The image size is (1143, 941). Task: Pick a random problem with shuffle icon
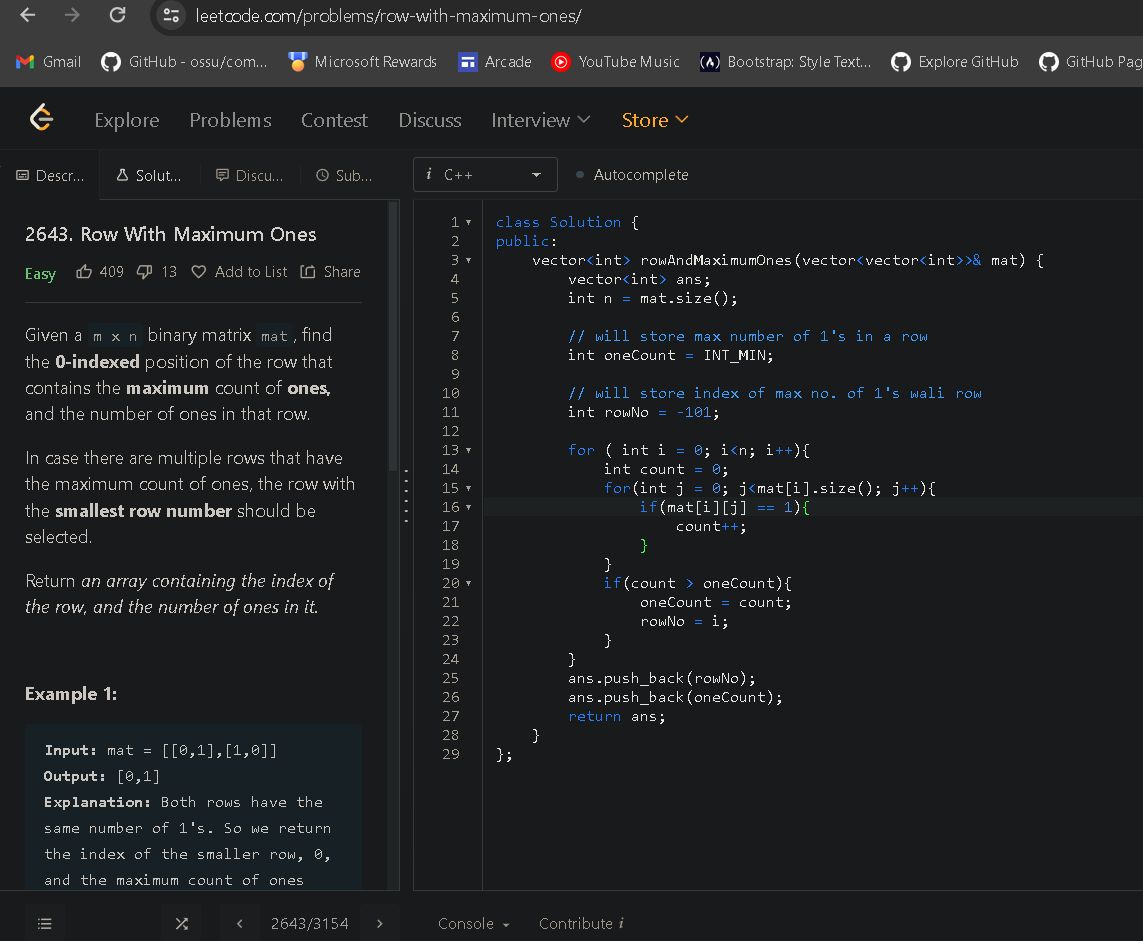coord(181,923)
